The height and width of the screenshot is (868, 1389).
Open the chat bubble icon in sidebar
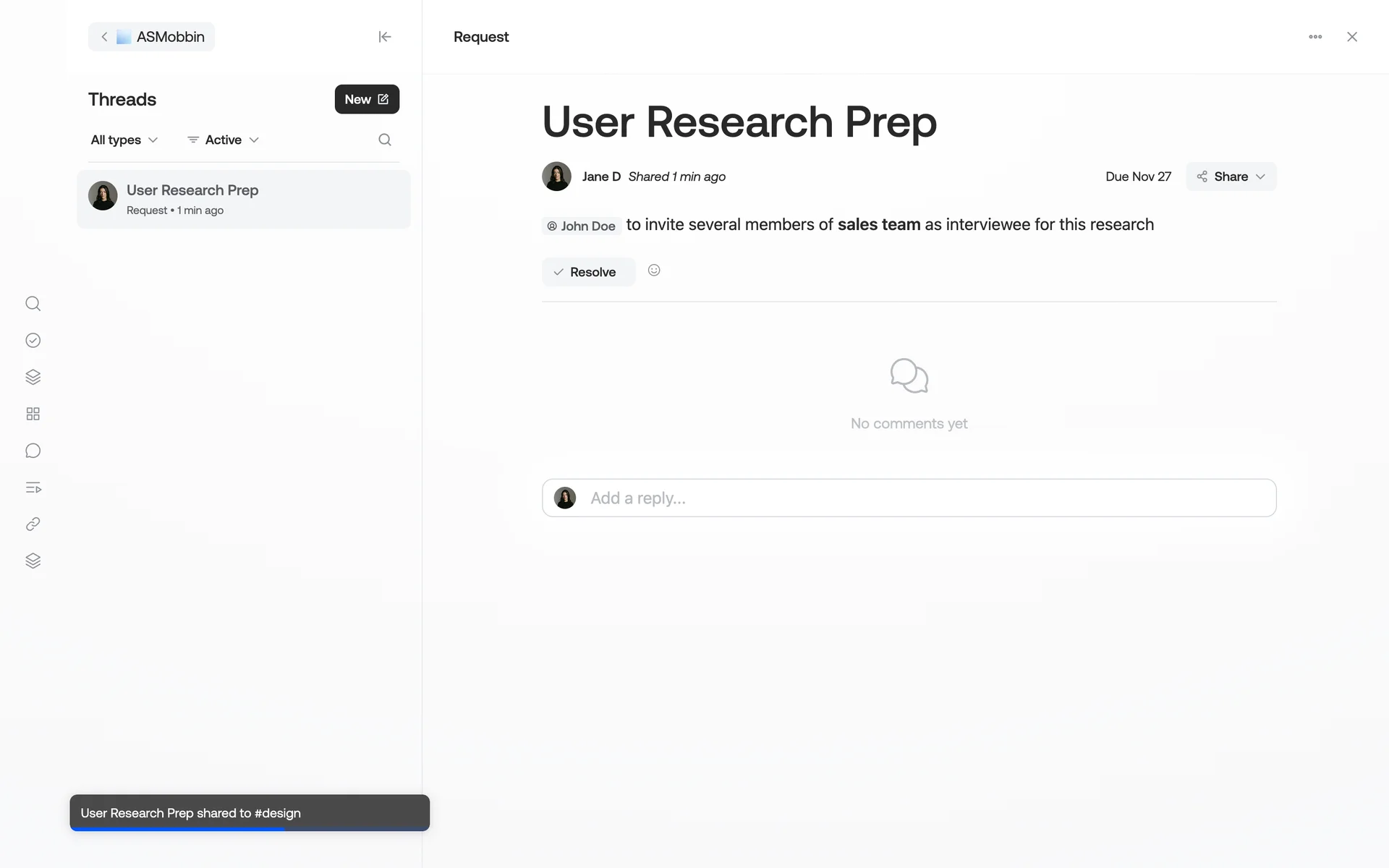[x=33, y=451]
